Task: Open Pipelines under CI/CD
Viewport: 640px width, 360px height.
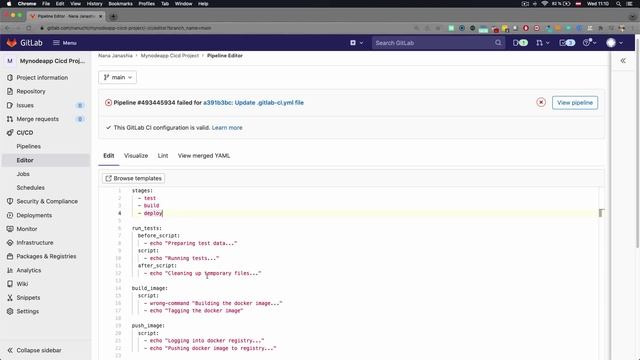Action: [29, 146]
